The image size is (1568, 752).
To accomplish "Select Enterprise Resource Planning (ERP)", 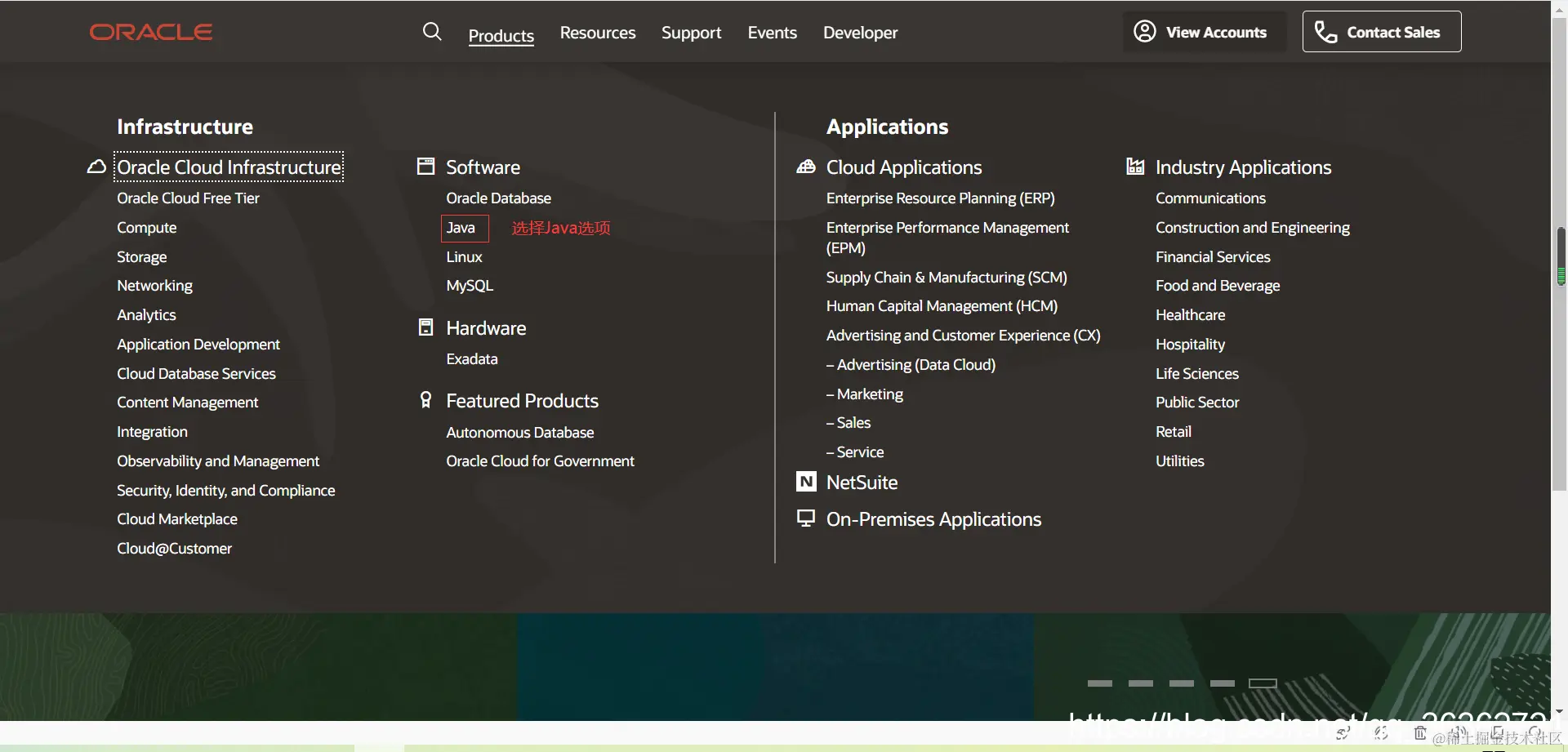I will 940,198.
